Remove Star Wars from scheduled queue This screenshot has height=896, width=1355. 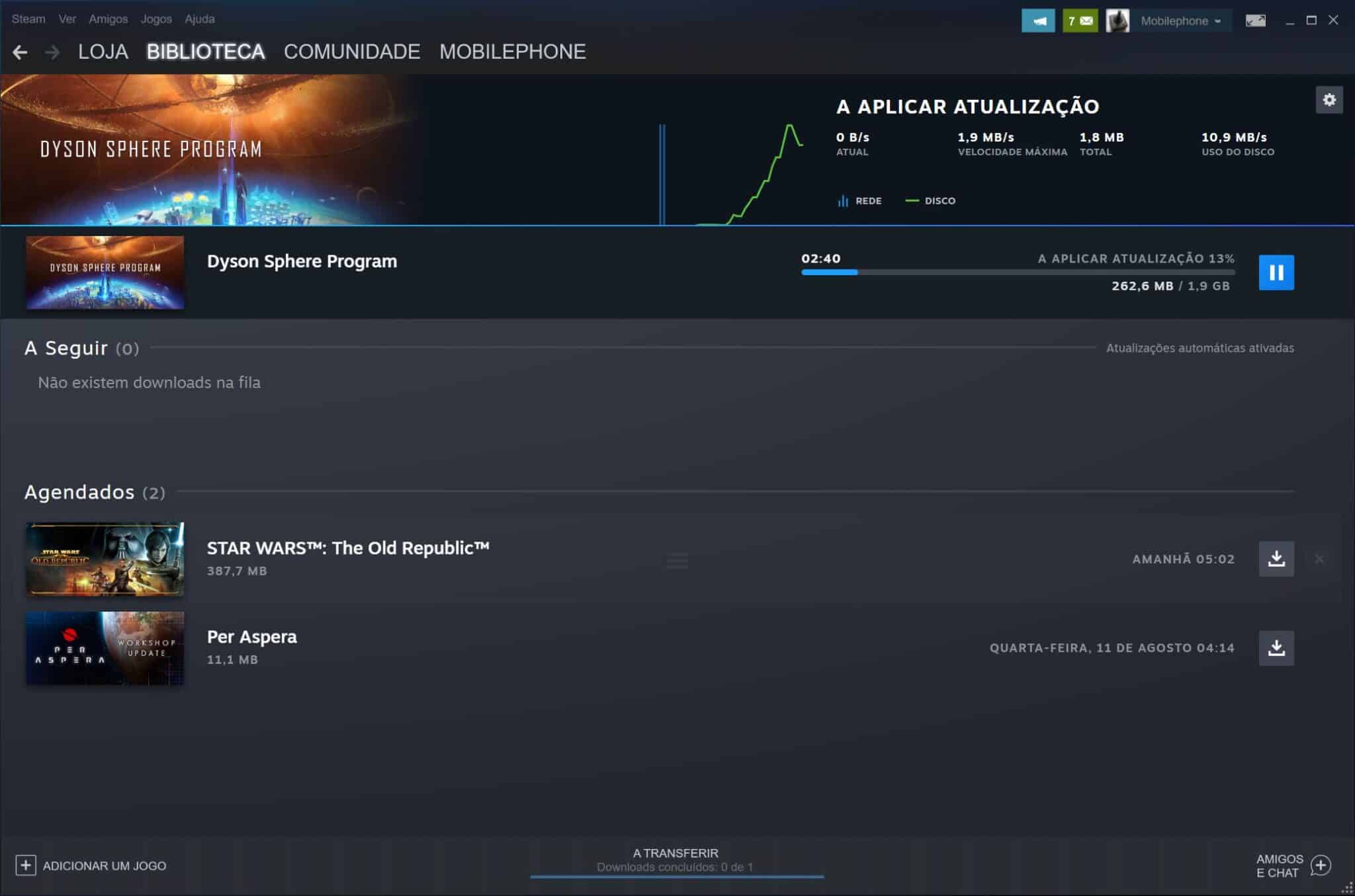1319,559
